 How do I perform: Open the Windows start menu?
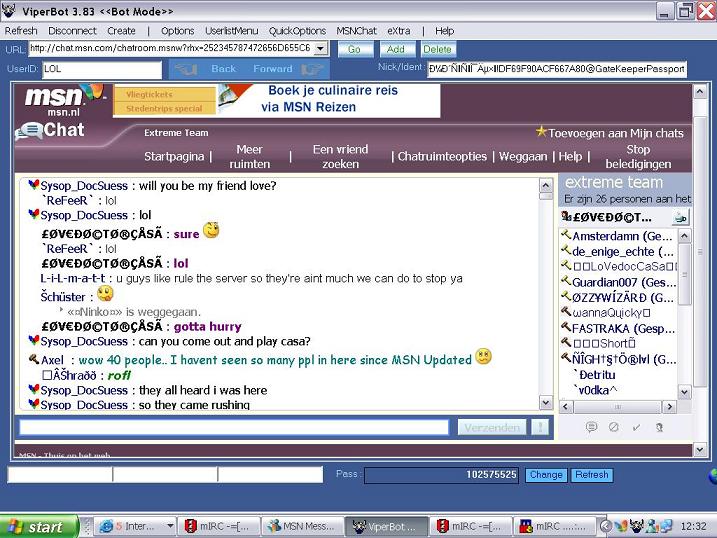[x=40, y=527]
